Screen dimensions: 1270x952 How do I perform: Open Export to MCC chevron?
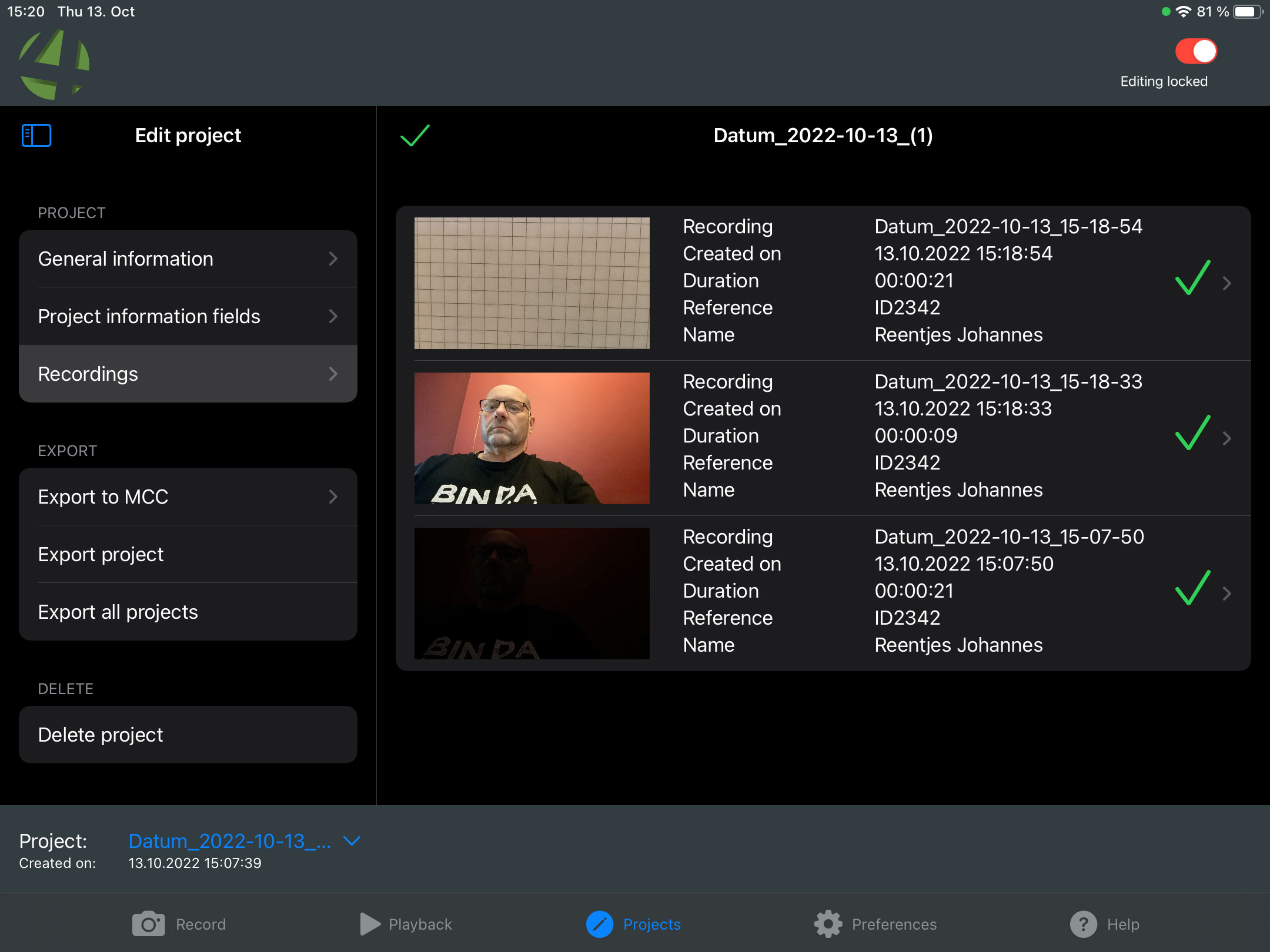click(x=333, y=497)
